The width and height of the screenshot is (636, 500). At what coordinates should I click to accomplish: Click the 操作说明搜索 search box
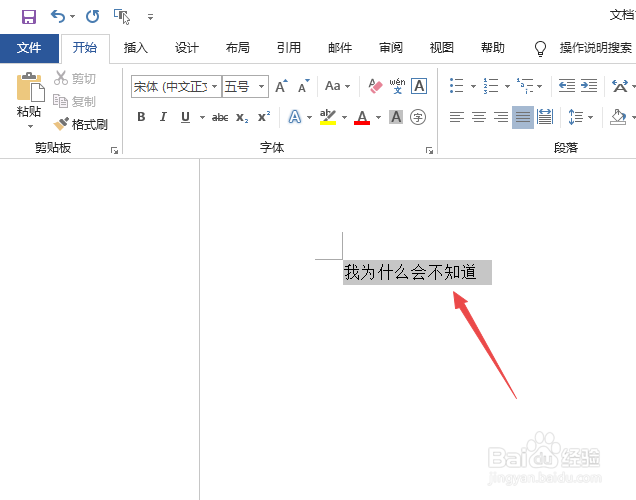[595, 48]
